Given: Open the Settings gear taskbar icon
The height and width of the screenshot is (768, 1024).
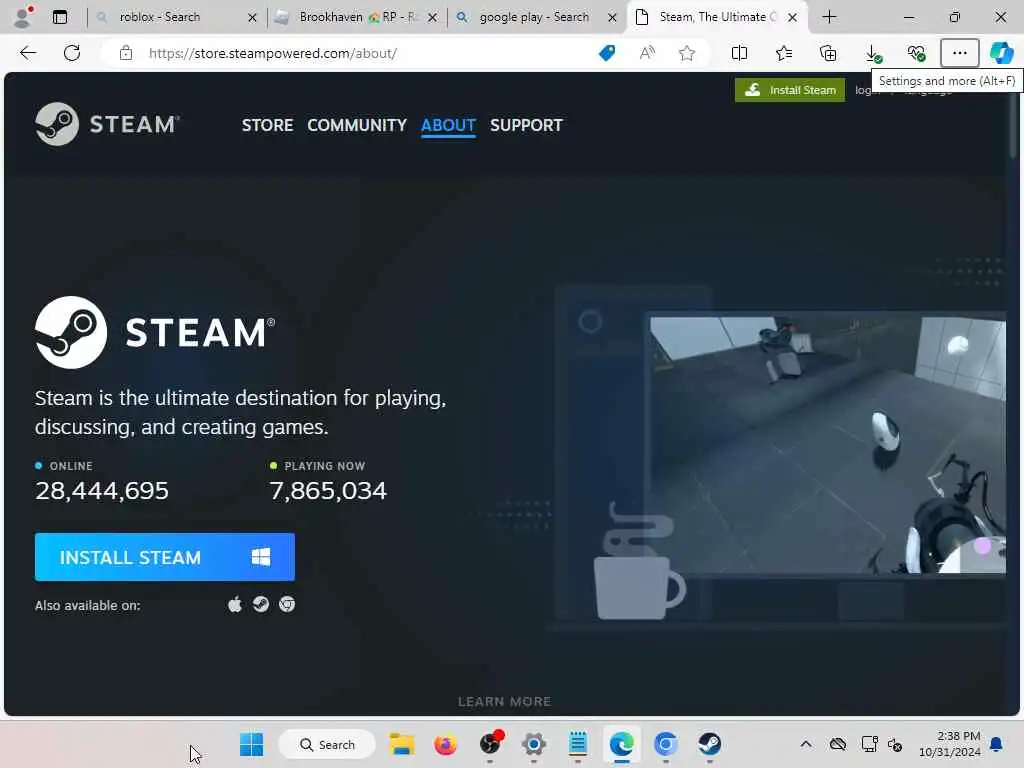Looking at the screenshot, I should (x=534, y=744).
